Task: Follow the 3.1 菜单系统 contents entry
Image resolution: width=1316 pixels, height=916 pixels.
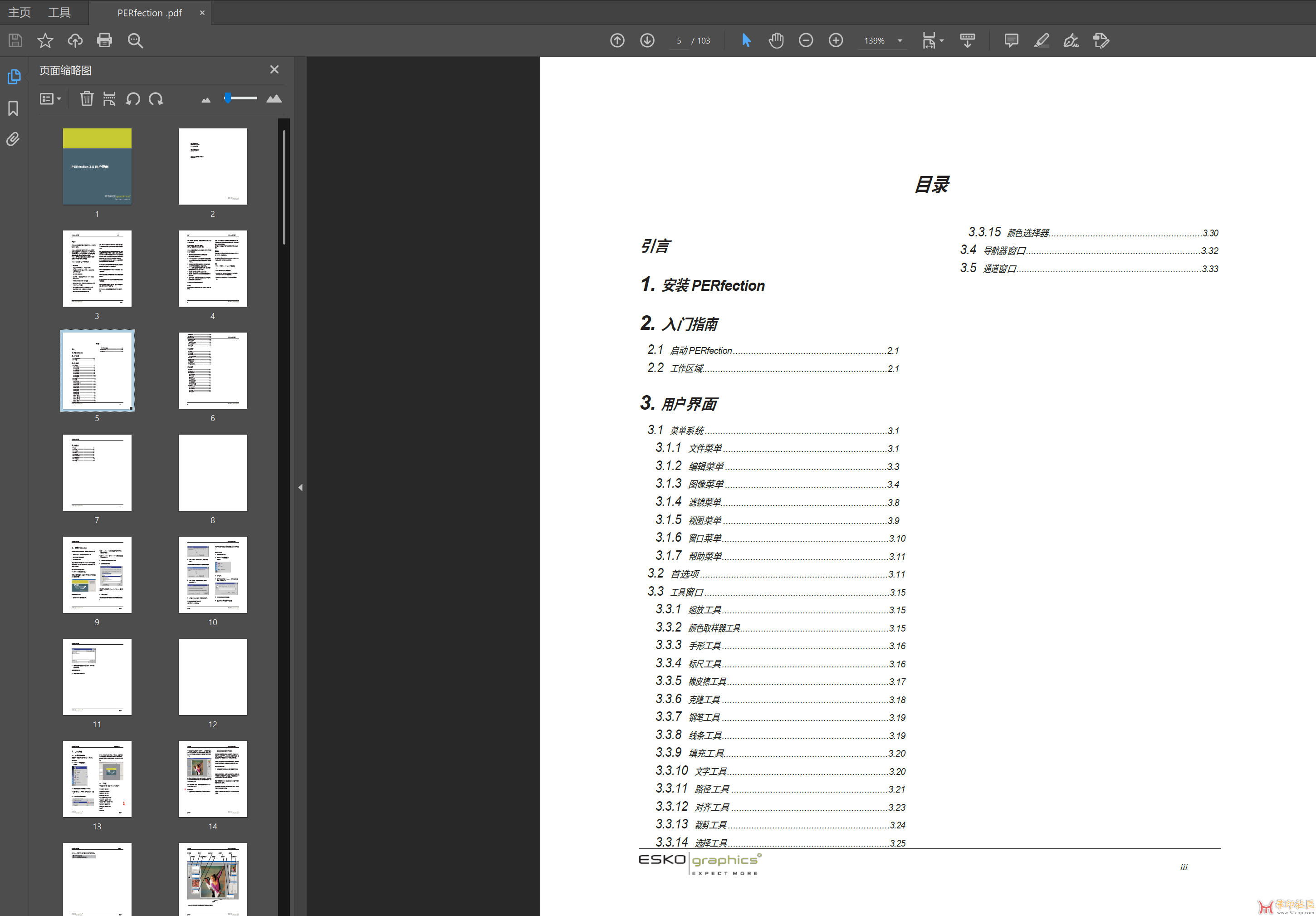Action: coord(773,431)
